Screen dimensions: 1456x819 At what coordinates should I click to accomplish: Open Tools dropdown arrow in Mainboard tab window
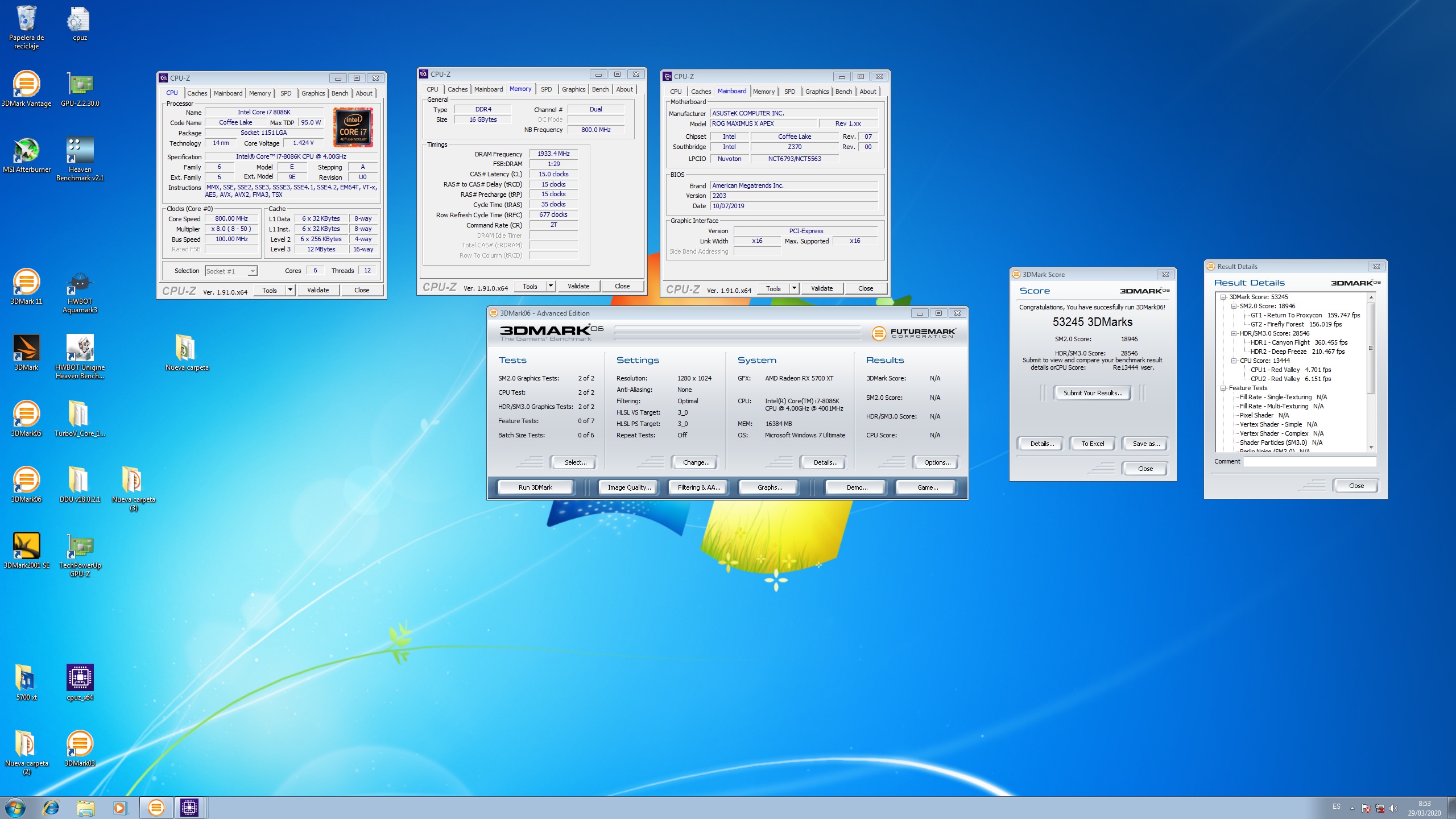tap(794, 288)
